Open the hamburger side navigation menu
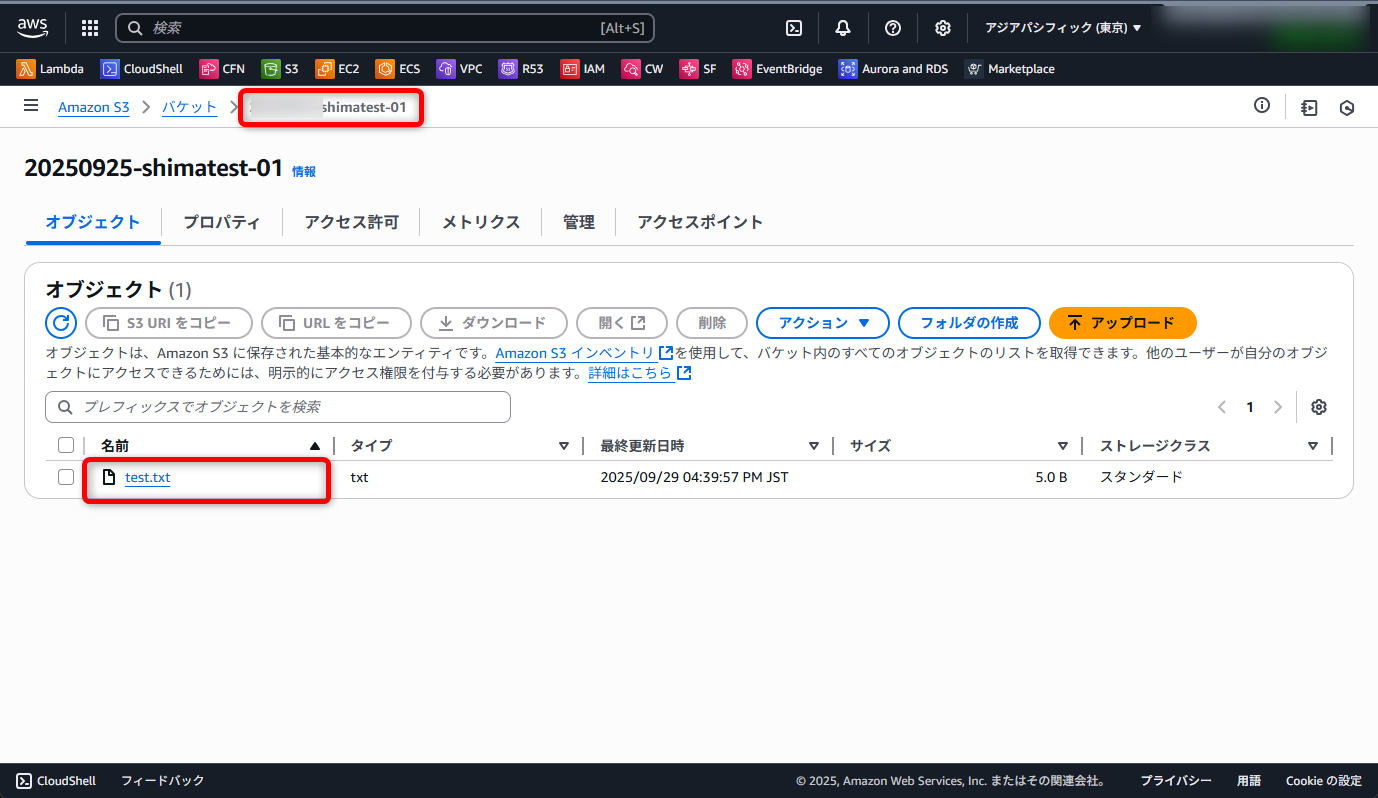 (x=31, y=106)
